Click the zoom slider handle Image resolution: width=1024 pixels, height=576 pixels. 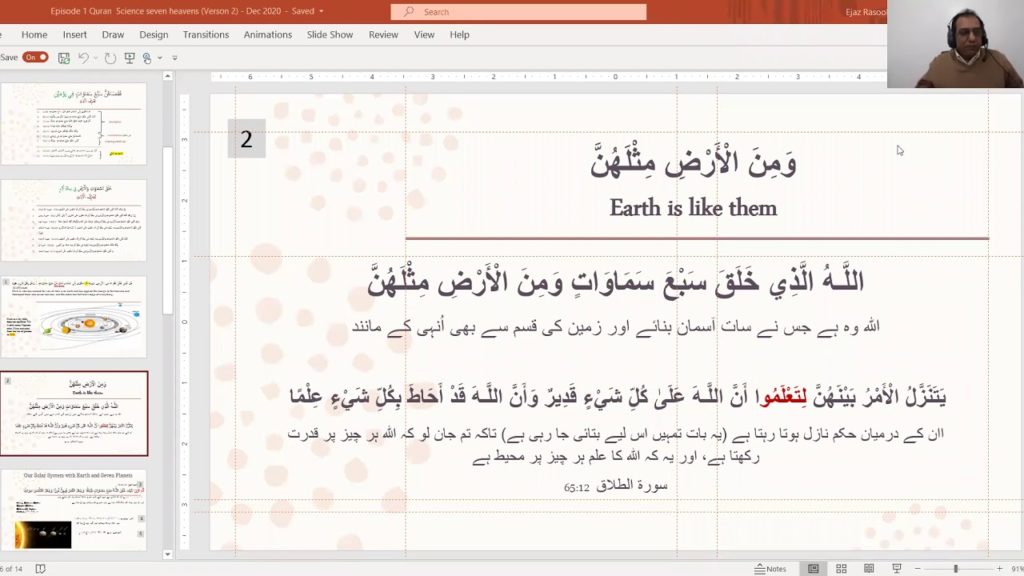tap(955, 569)
